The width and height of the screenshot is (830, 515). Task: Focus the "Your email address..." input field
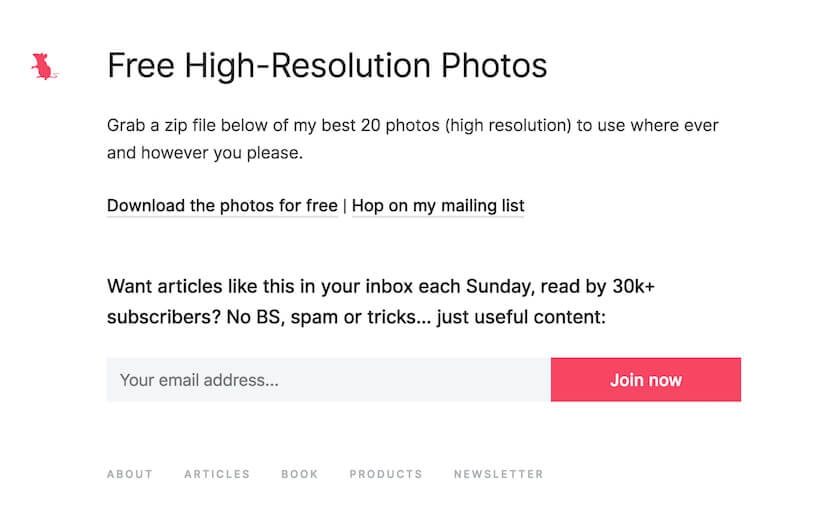tap(328, 380)
